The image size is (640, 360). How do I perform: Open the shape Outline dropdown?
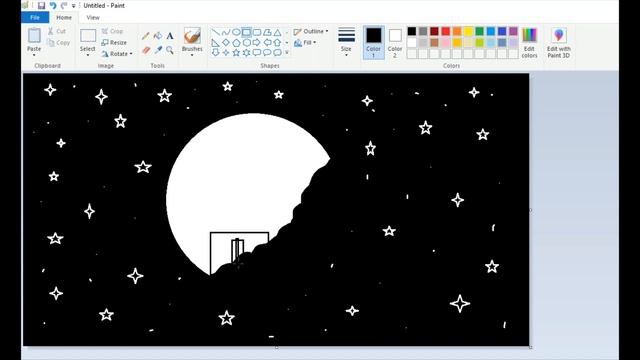coord(311,31)
